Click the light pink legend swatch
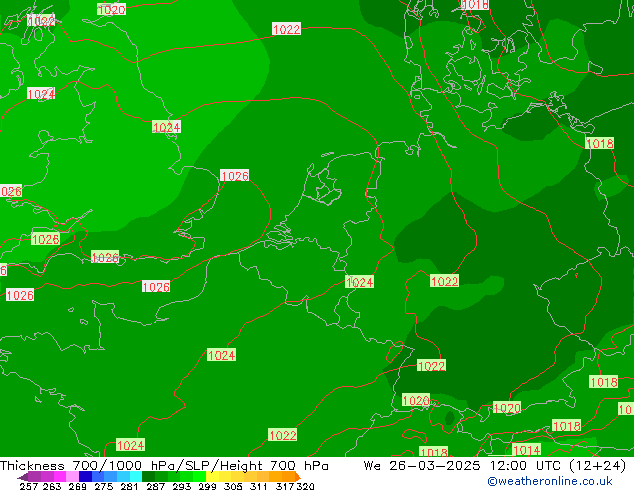The image size is (634, 490). tap(73, 477)
